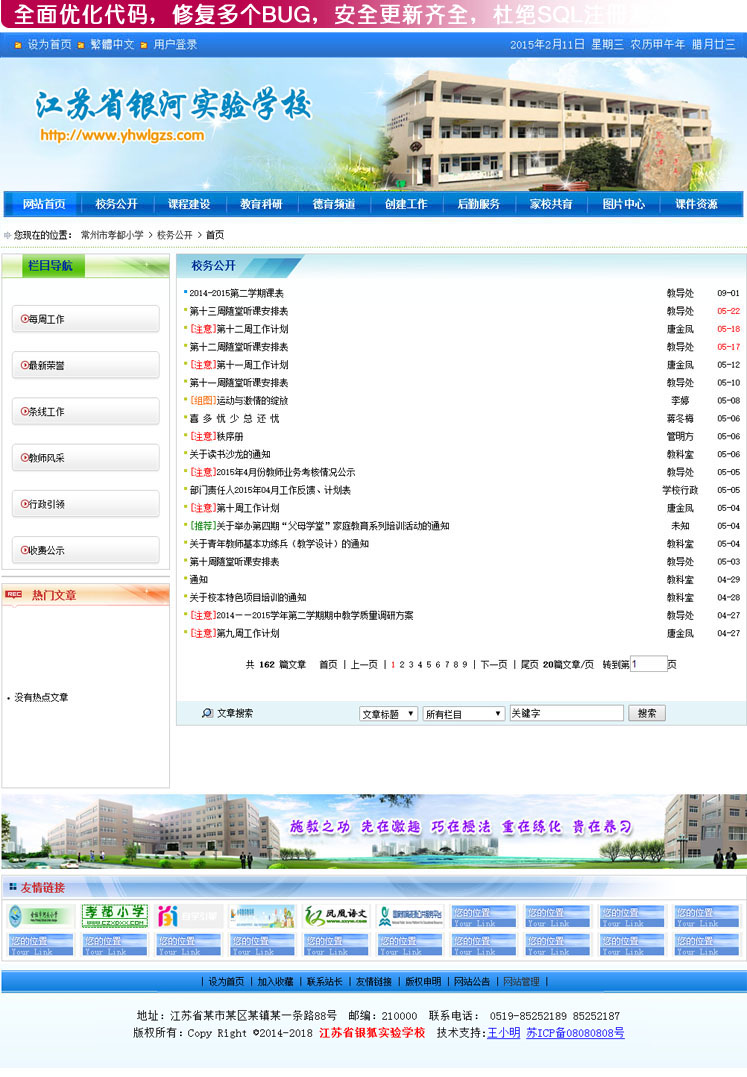
Task: Select 条线工作 in sidebar navigation
Action: 86,411
